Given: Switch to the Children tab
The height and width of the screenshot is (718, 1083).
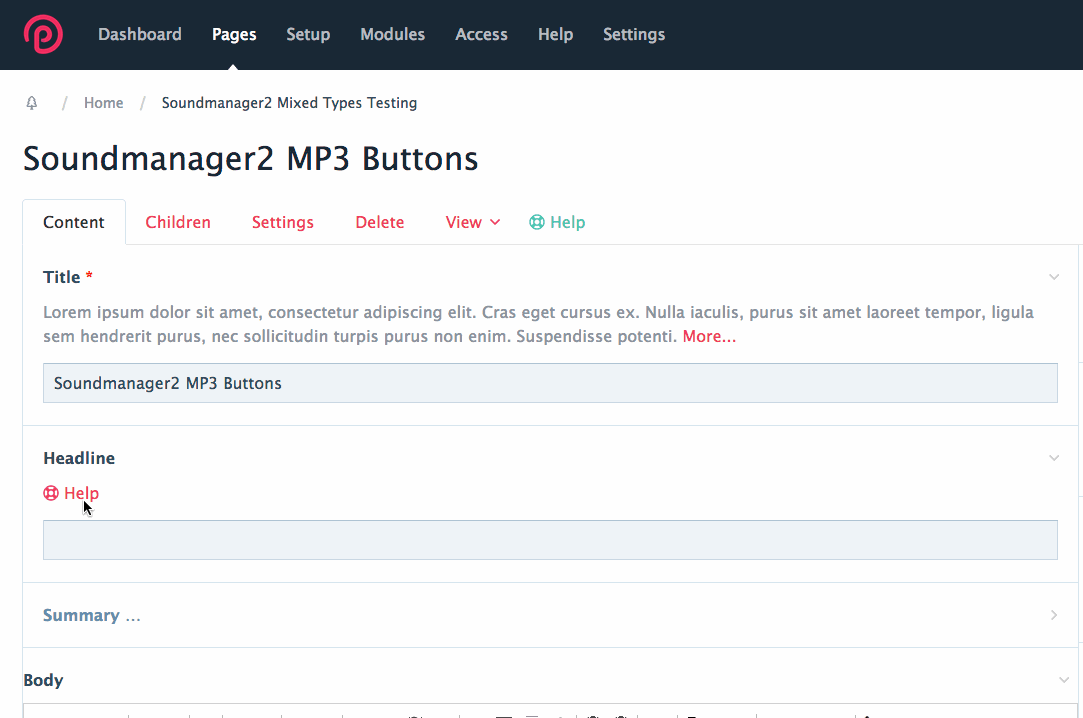Looking at the screenshot, I should [x=178, y=221].
